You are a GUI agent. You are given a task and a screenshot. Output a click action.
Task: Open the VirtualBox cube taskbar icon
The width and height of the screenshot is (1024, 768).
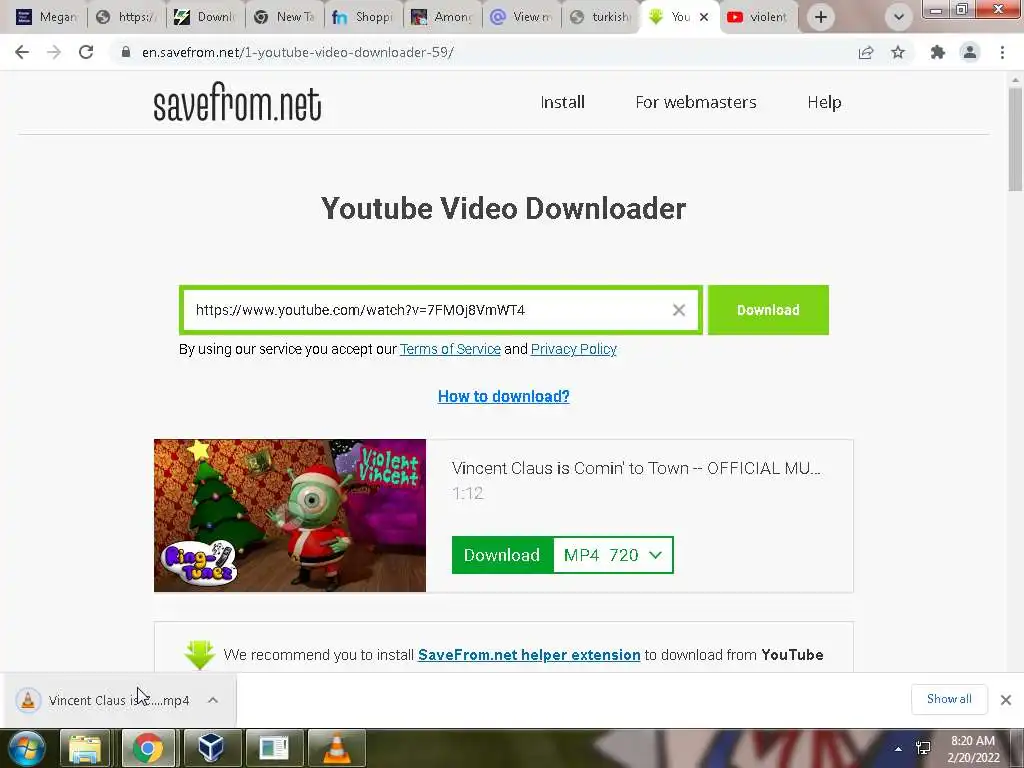coord(211,748)
